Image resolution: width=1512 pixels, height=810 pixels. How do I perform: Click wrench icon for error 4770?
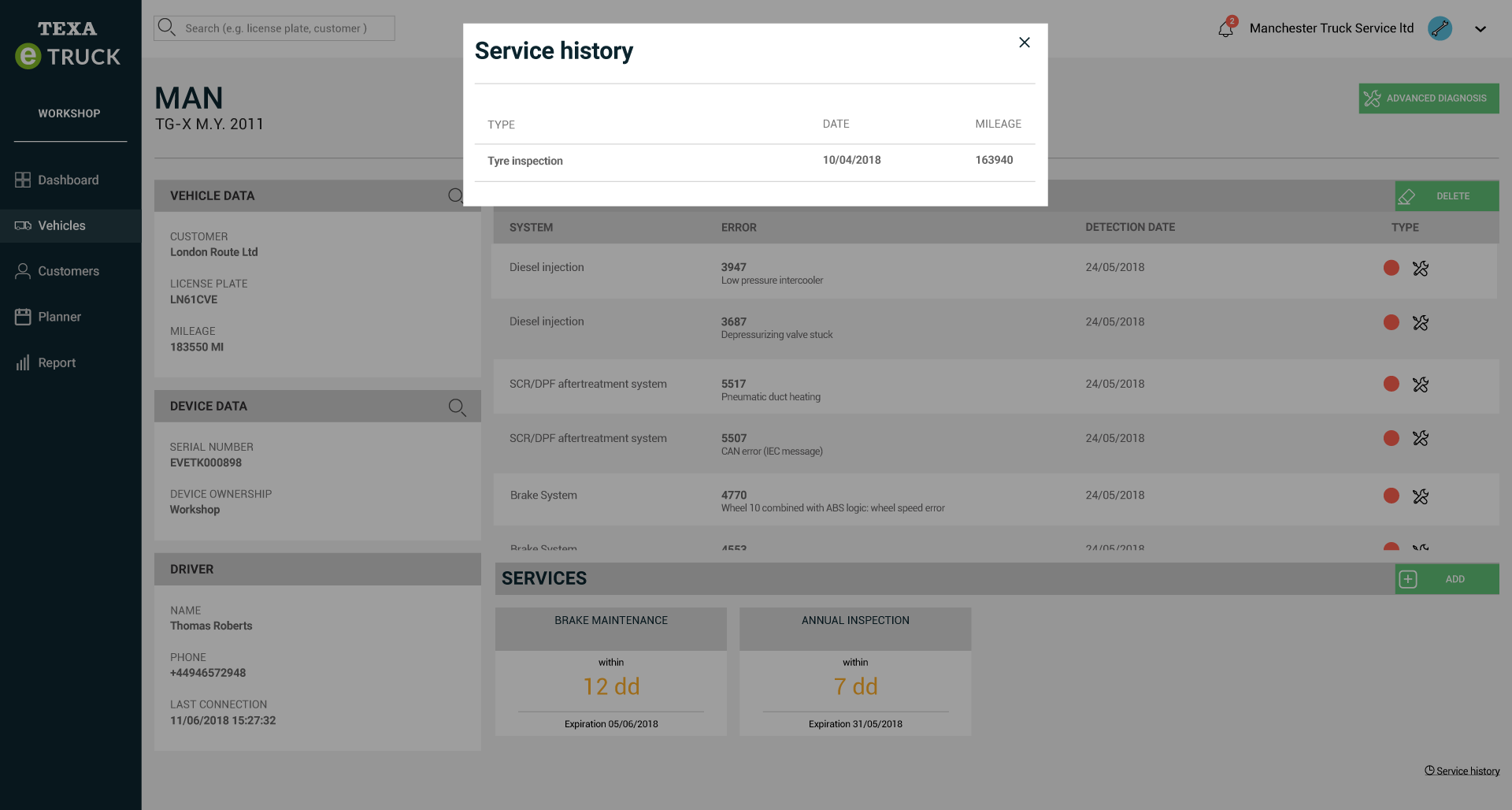point(1421,496)
